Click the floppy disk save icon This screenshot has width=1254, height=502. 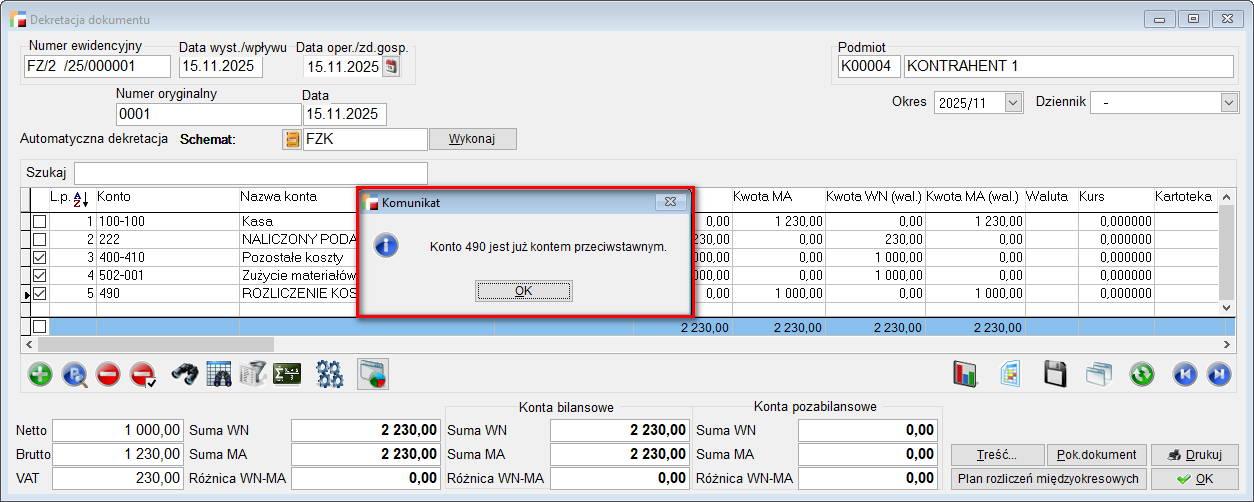click(1055, 374)
